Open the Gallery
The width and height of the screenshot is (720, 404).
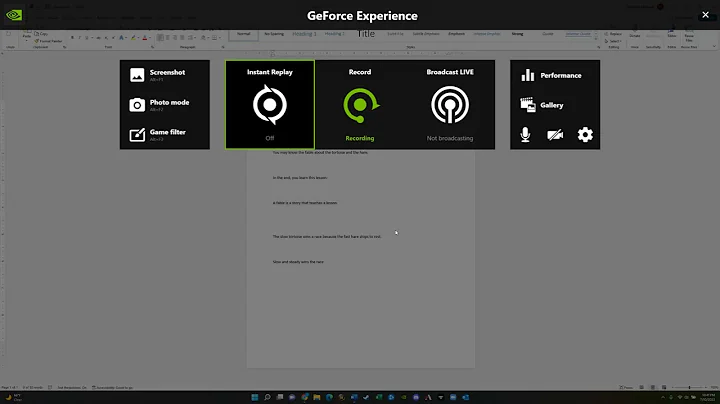(542, 105)
